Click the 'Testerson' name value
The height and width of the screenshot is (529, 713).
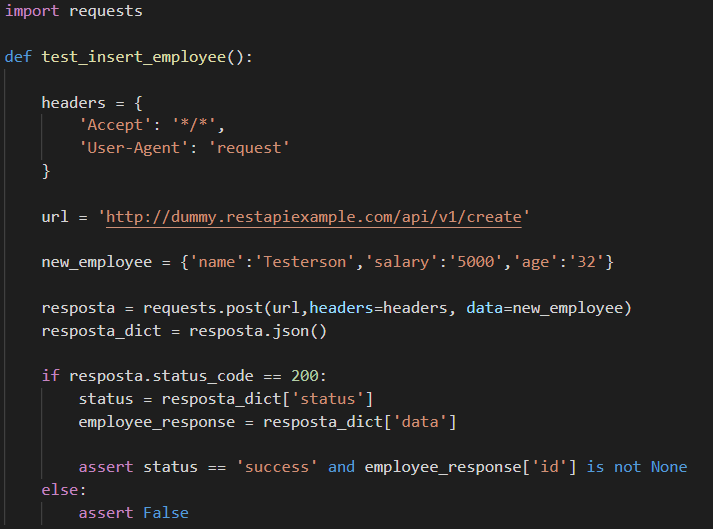pyautogui.click(x=305, y=262)
